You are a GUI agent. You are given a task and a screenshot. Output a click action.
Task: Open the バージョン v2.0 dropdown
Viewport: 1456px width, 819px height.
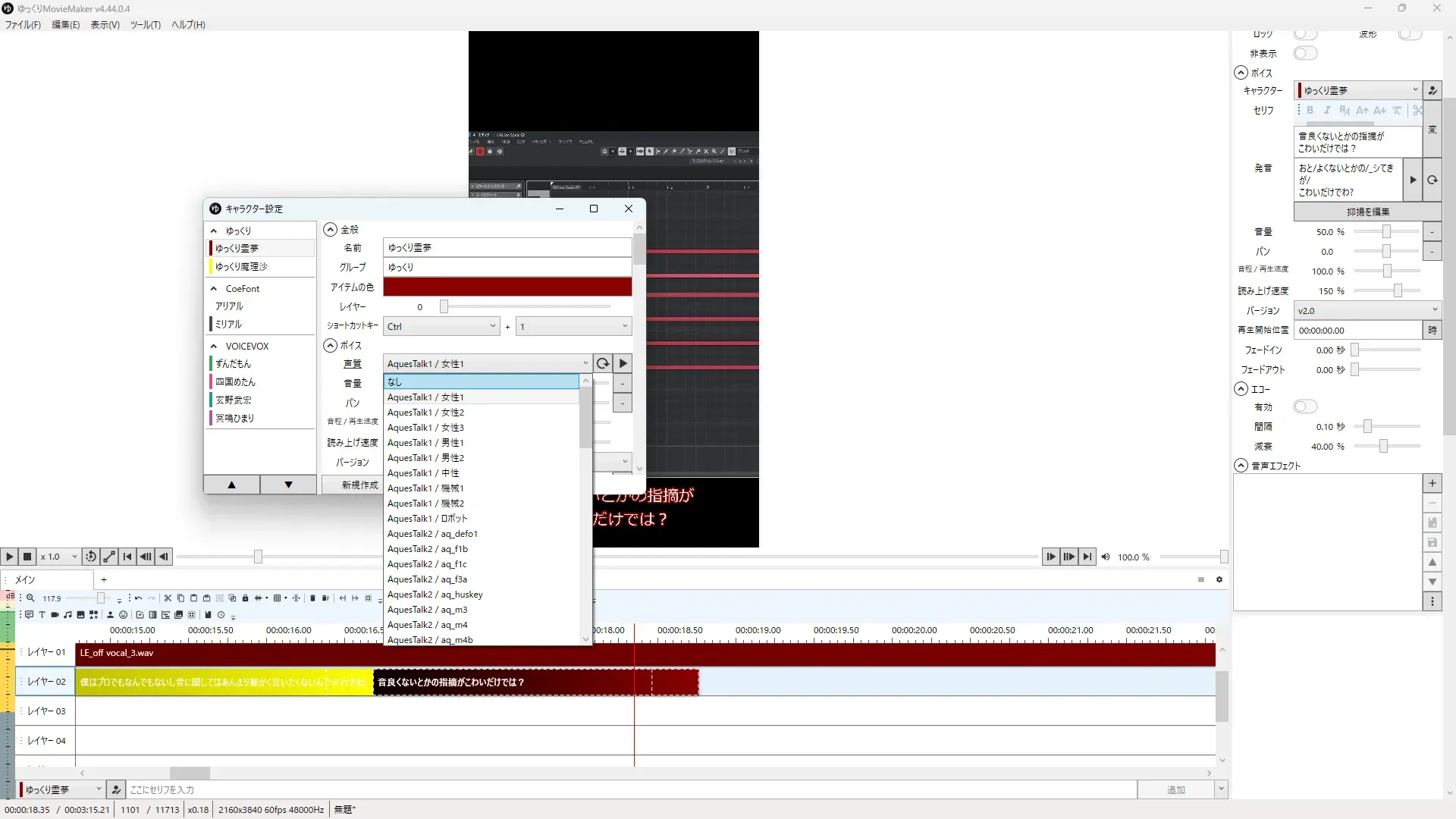1367,310
